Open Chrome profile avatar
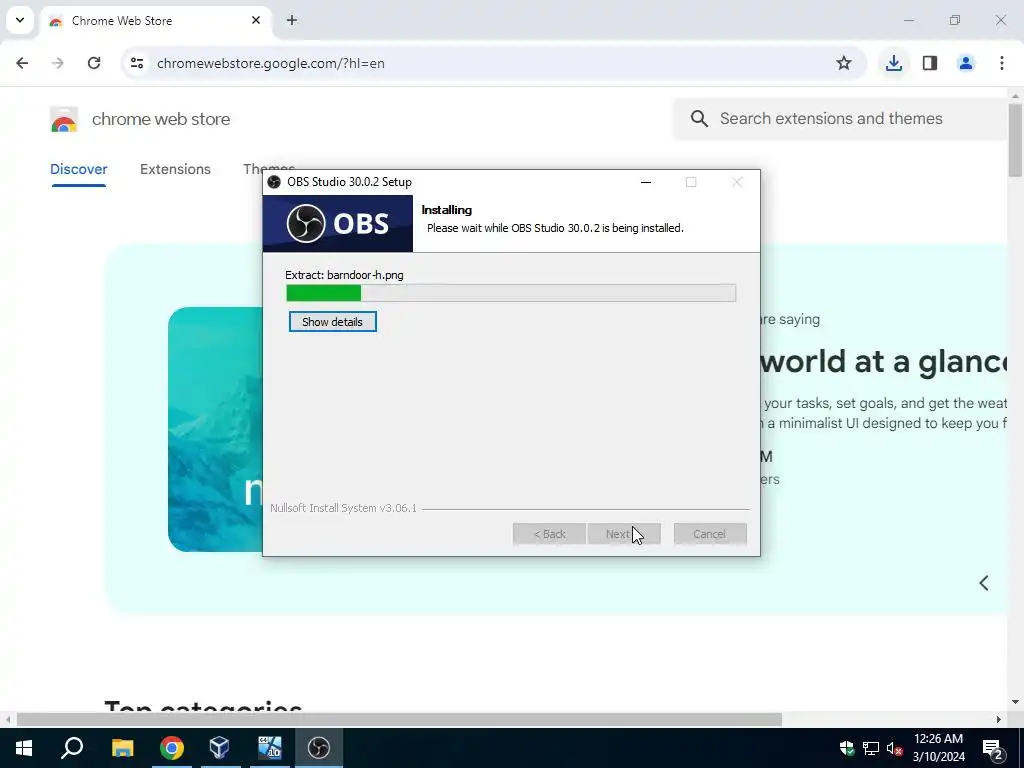This screenshot has width=1024, height=768. point(966,63)
